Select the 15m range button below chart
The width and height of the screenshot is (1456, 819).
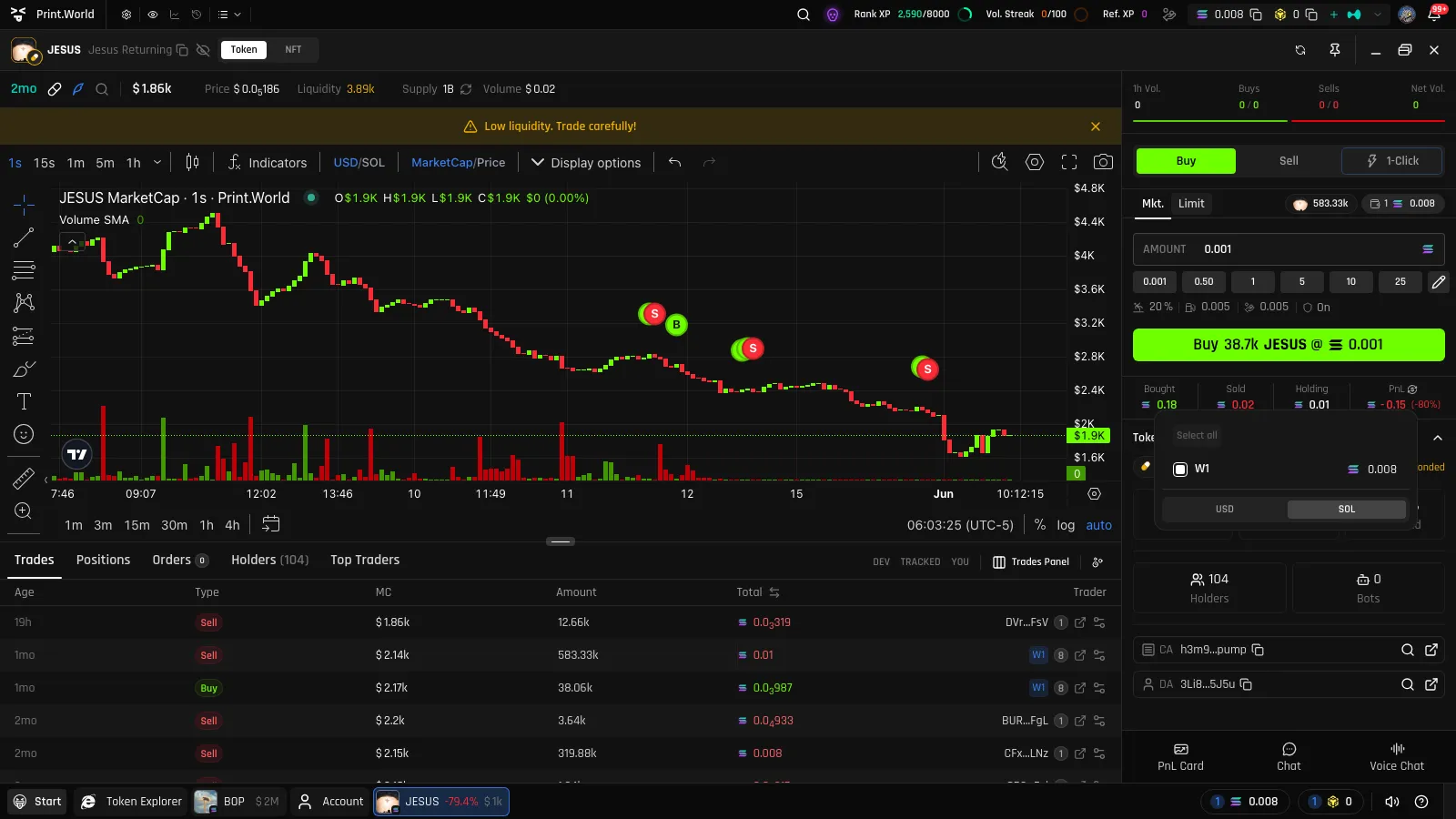coord(136,525)
